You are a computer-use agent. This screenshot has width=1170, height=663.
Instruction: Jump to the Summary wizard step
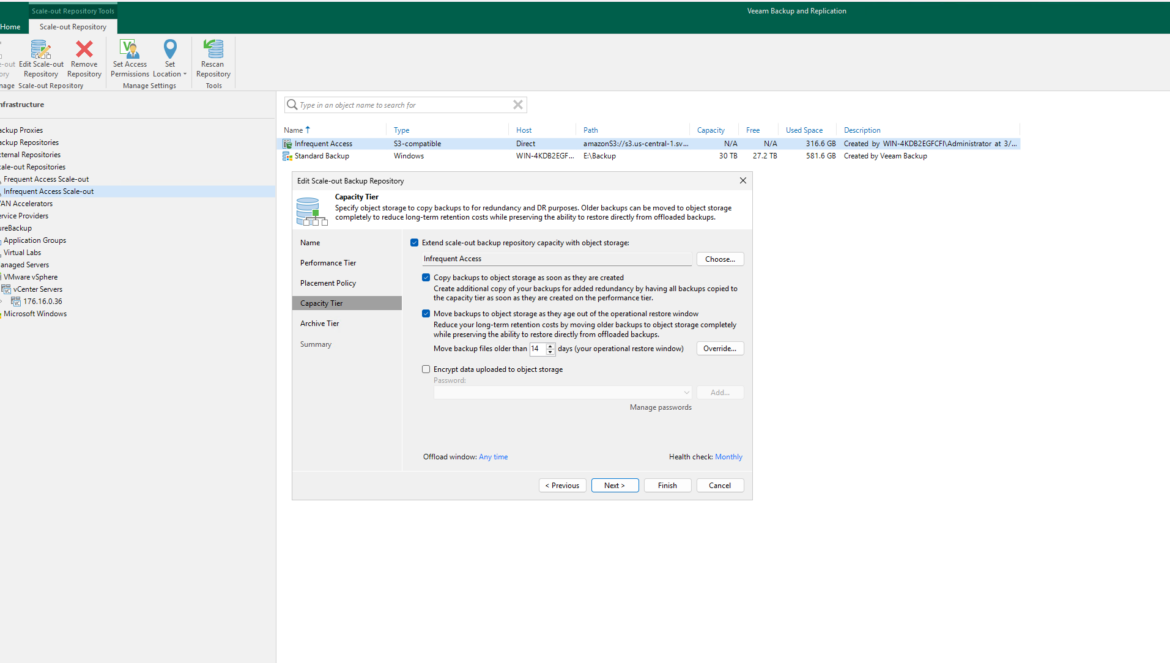point(316,345)
